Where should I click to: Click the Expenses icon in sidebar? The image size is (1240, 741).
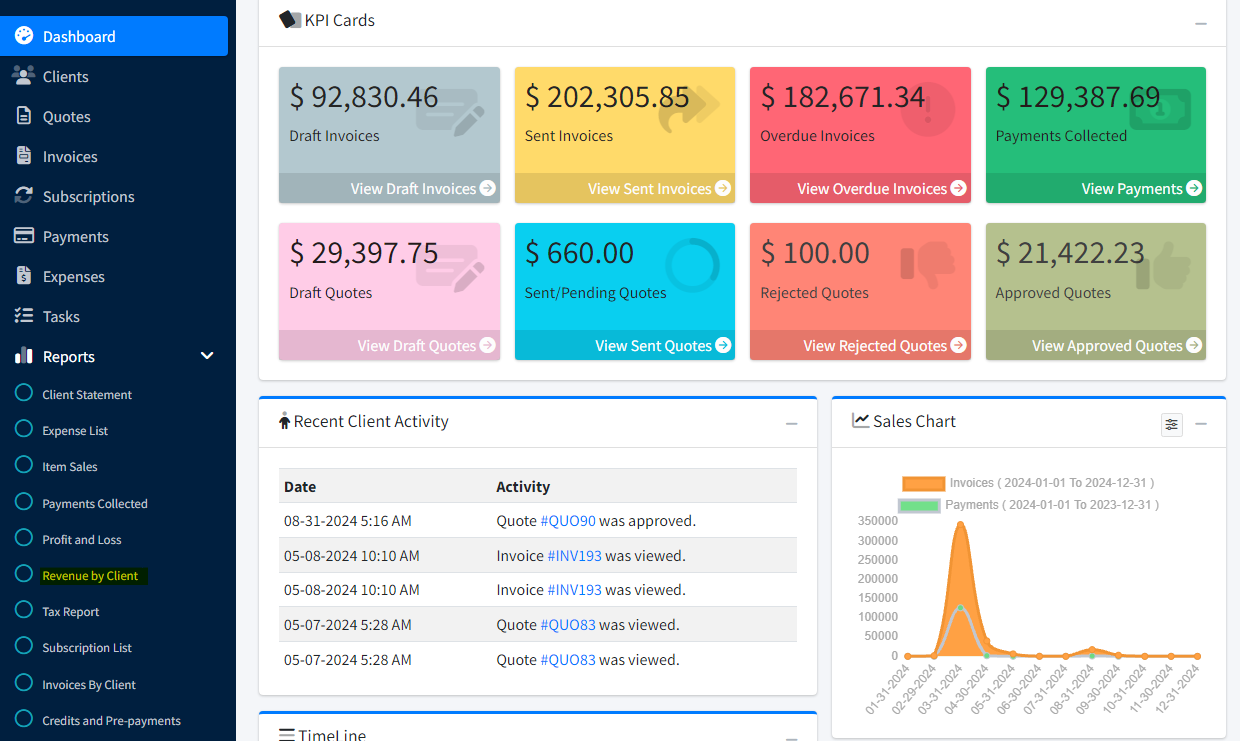(x=24, y=276)
